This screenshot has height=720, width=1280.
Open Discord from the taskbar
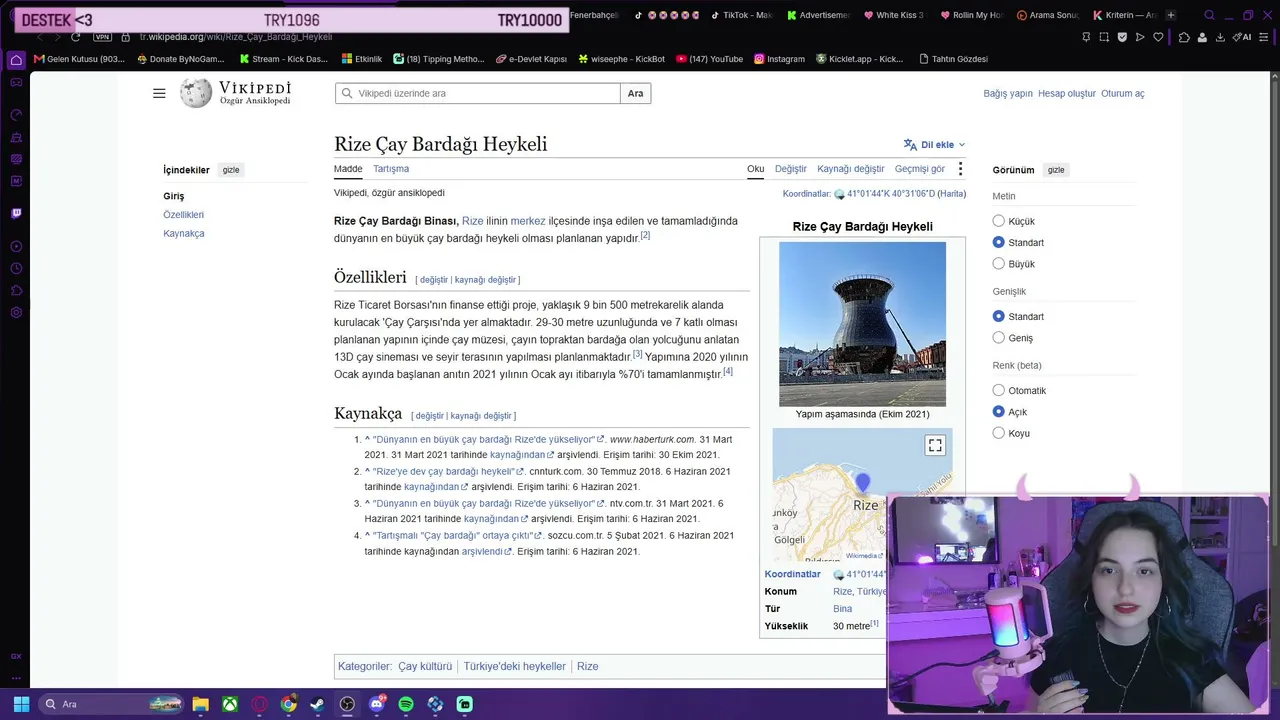[377, 704]
